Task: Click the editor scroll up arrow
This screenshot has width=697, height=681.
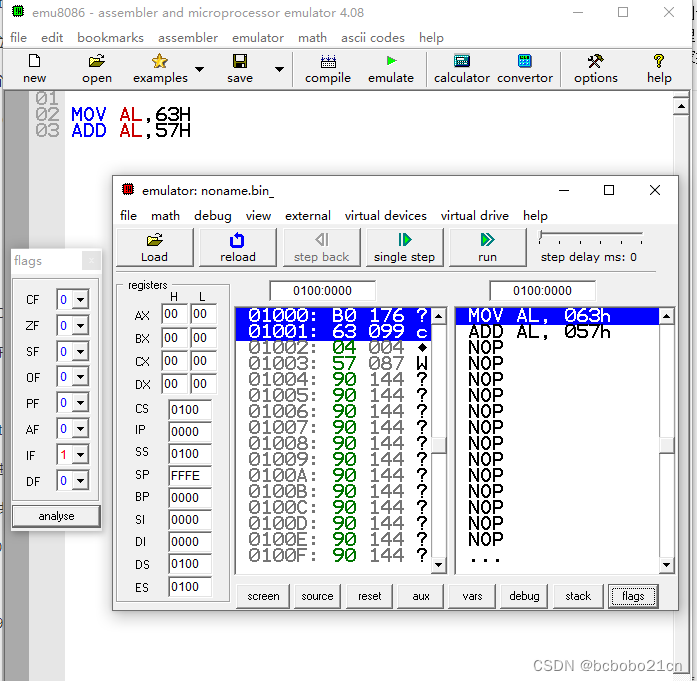Action: pyautogui.click(x=681, y=106)
